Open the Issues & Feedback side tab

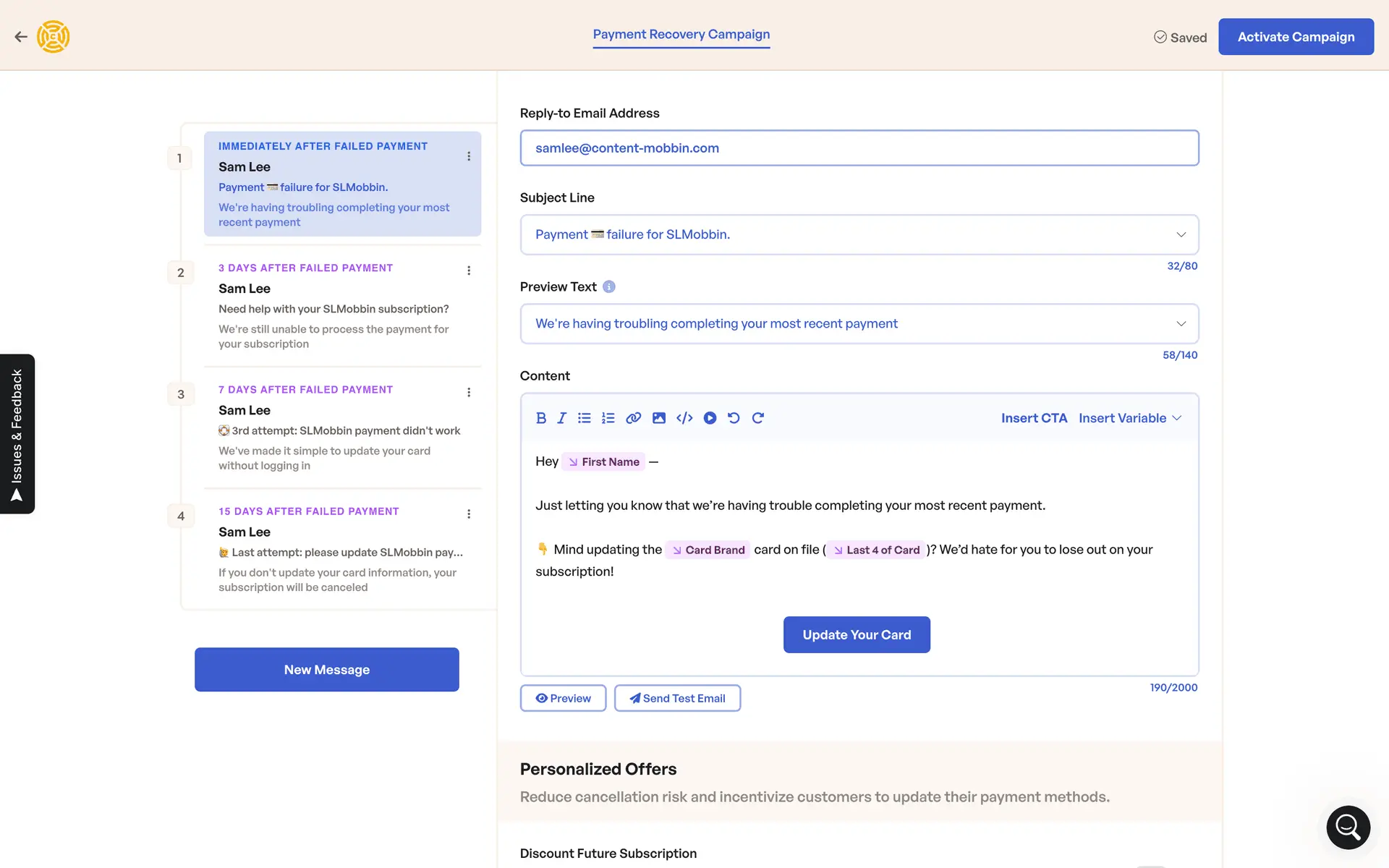17,434
